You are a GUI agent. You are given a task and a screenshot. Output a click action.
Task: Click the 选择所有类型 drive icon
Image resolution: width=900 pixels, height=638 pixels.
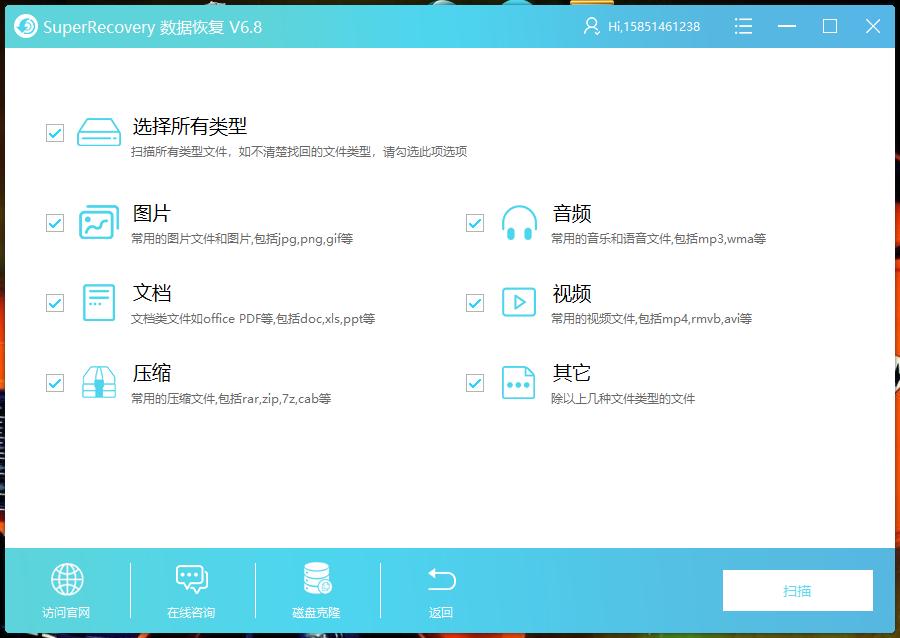click(x=98, y=131)
